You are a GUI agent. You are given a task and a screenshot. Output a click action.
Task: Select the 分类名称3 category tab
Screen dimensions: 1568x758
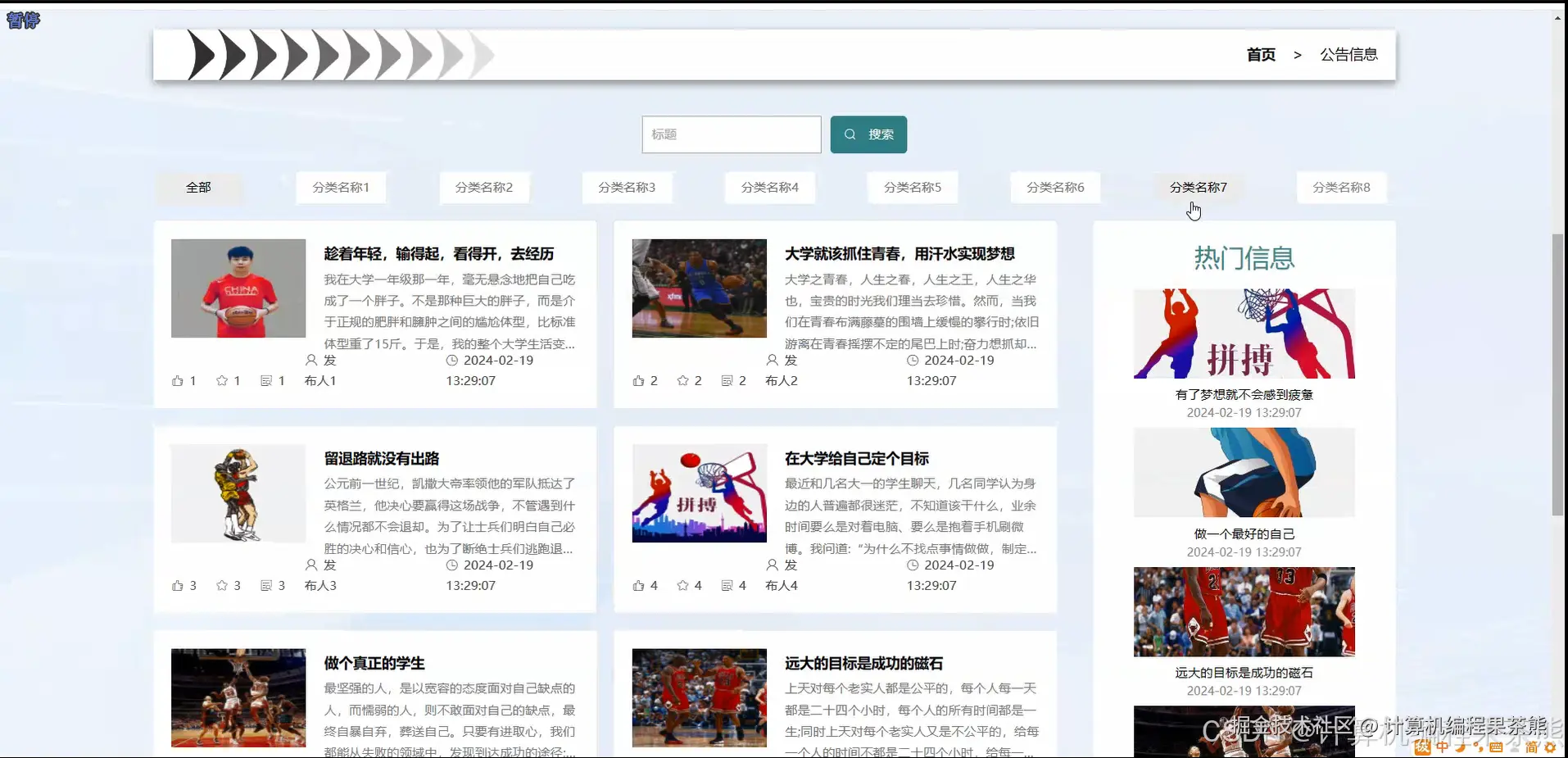627,188
